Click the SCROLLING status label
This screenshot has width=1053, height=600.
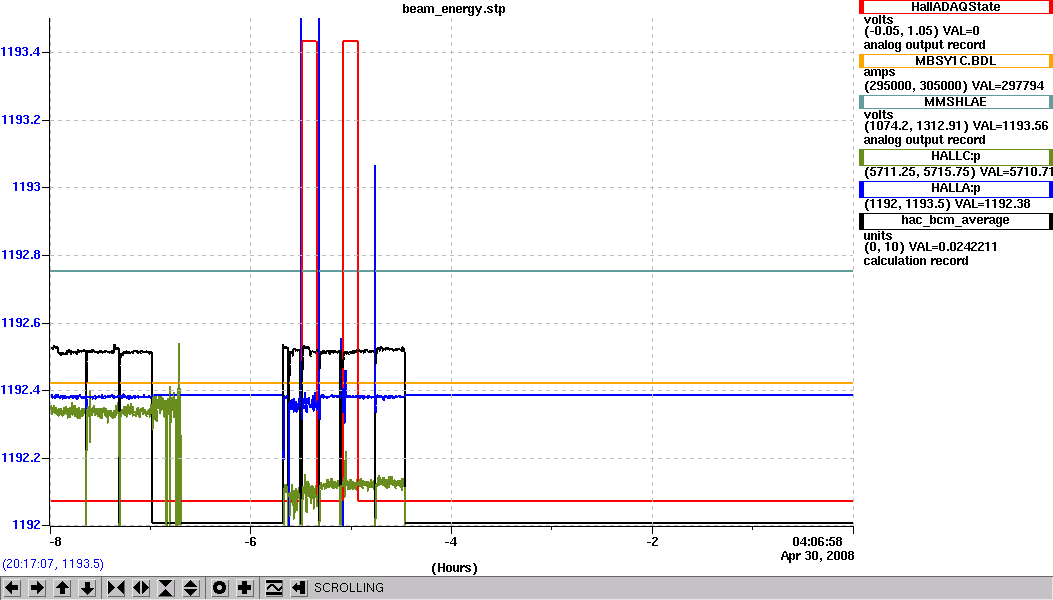click(349, 588)
